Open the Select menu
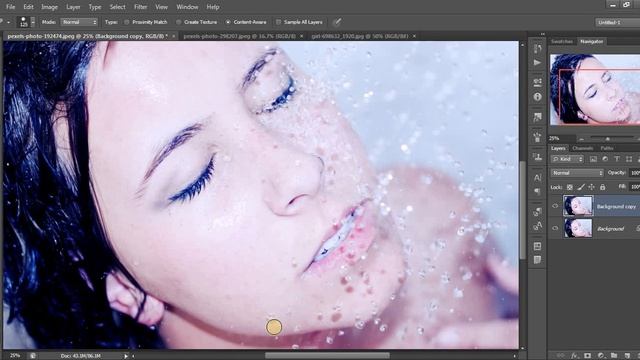The image size is (640, 360). (x=118, y=7)
